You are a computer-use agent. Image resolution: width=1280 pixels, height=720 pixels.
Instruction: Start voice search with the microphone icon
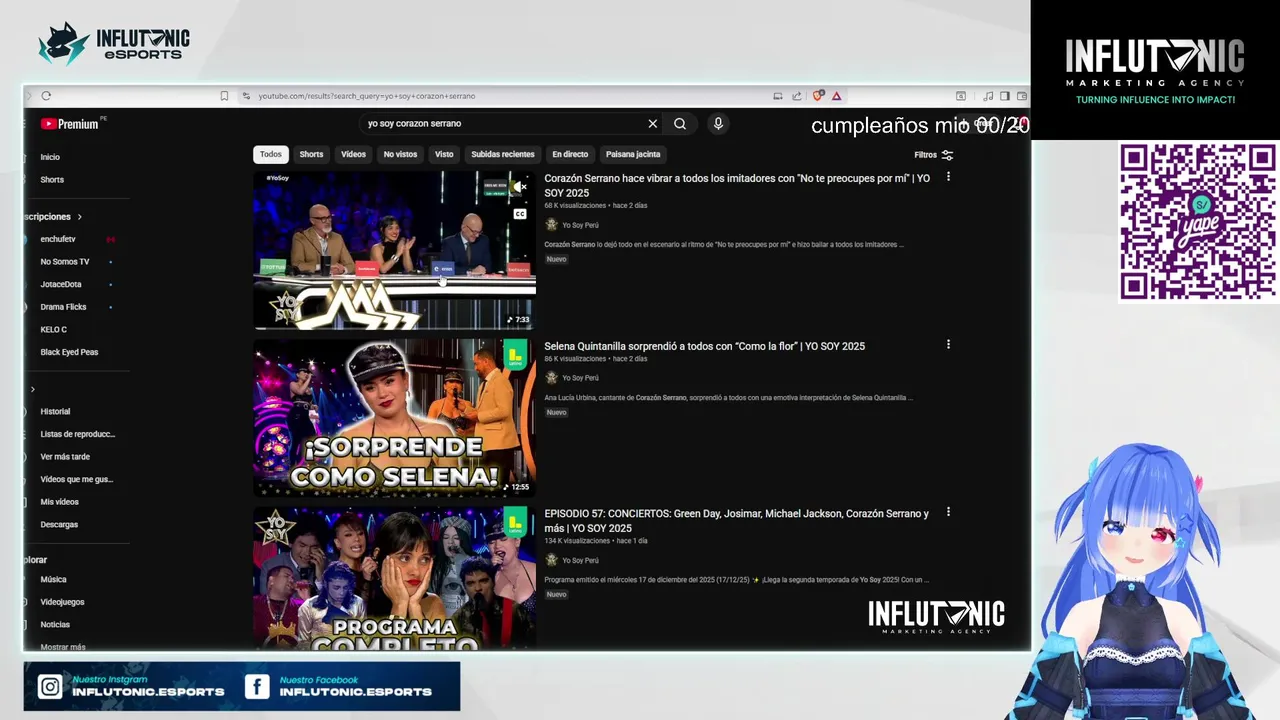pyautogui.click(x=718, y=124)
